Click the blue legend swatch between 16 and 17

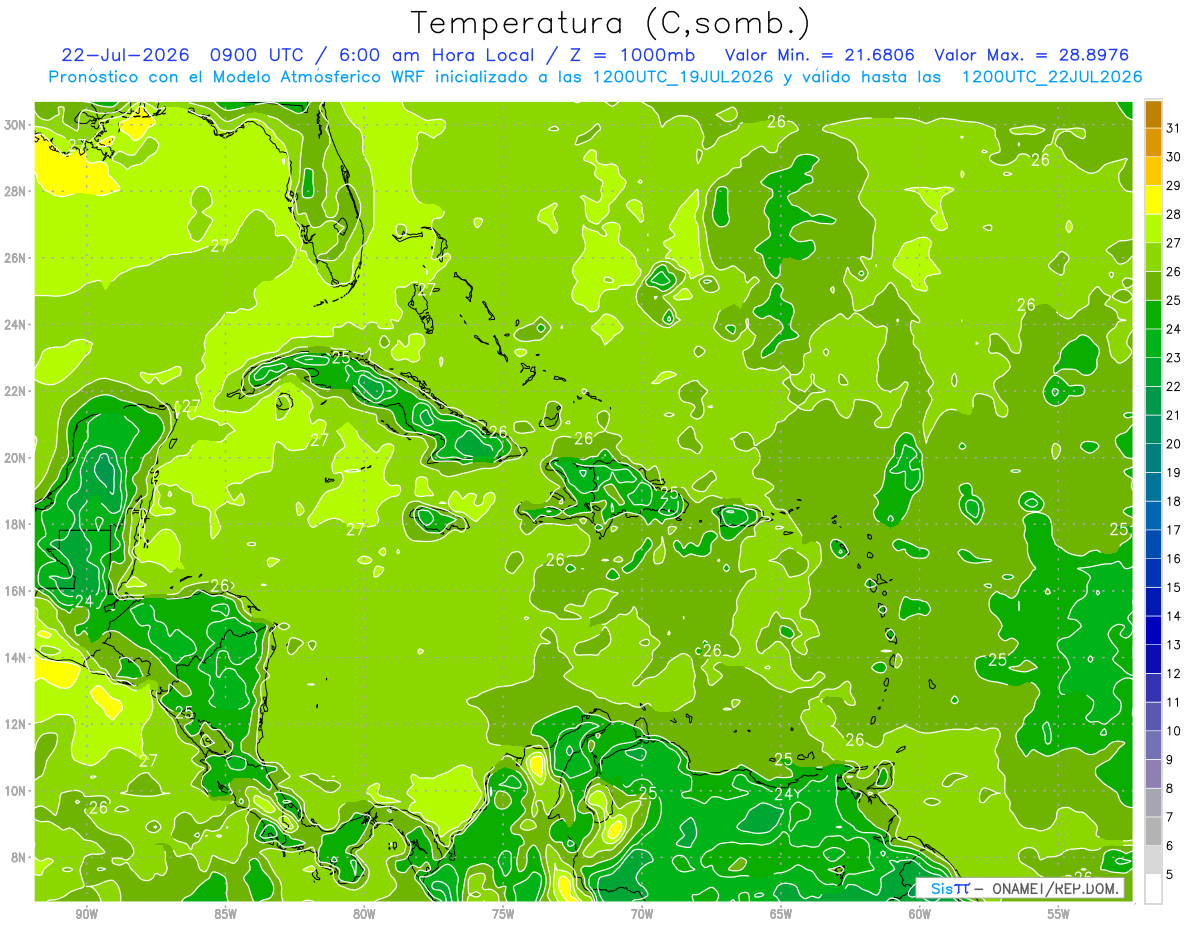click(x=1153, y=544)
